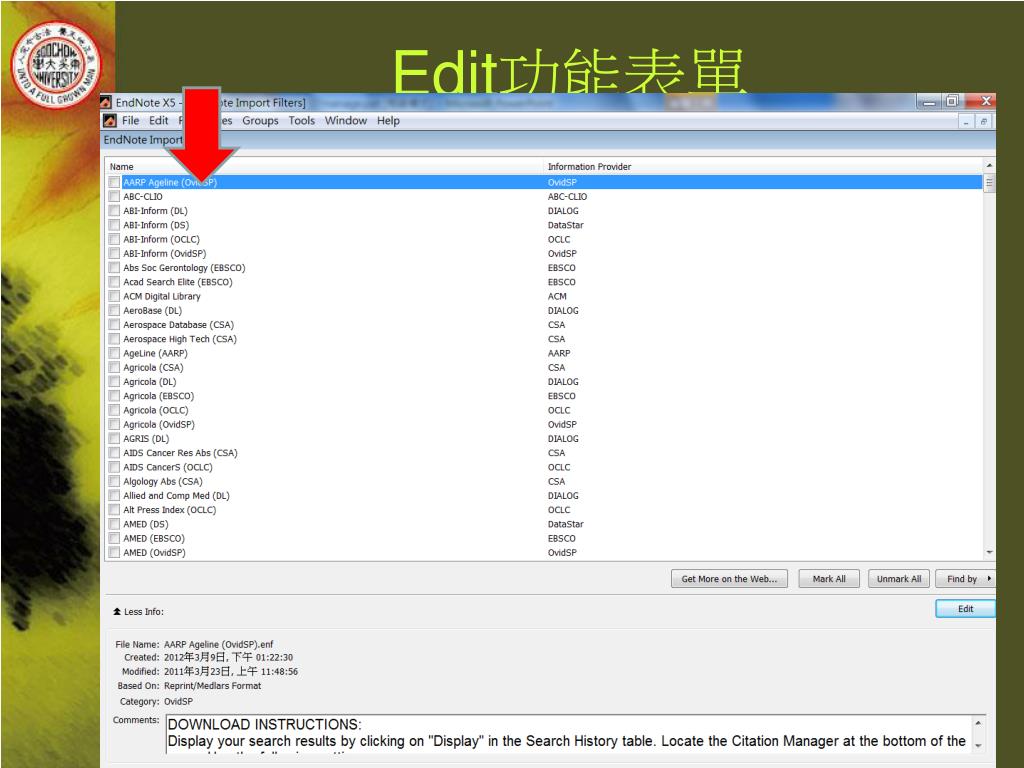Click into the Comments text field
Viewport: 1024px width, 768px height.
(x=569, y=734)
